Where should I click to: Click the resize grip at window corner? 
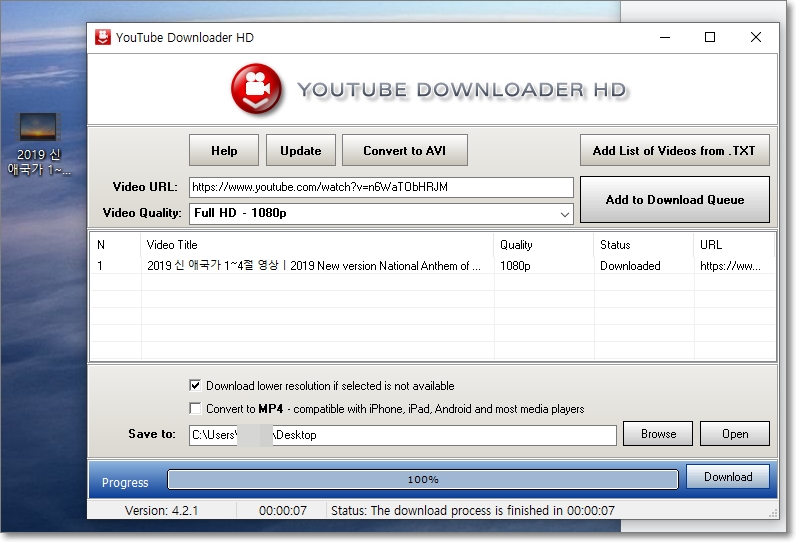pos(773,513)
